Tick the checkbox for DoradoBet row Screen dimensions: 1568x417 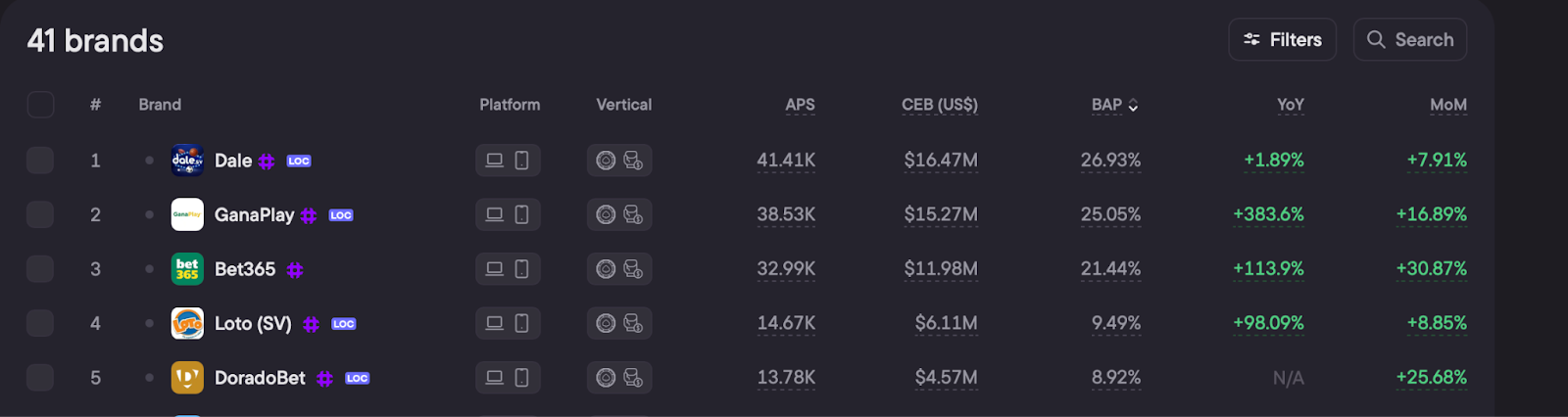[x=40, y=378]
